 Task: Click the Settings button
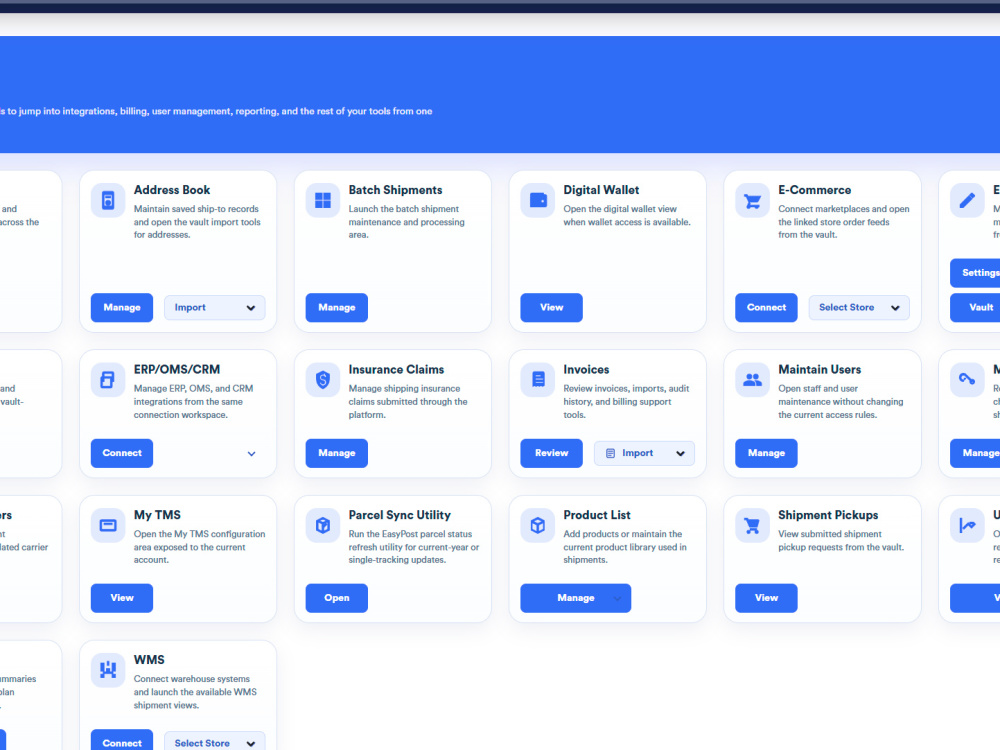click(x=975, y=273)
